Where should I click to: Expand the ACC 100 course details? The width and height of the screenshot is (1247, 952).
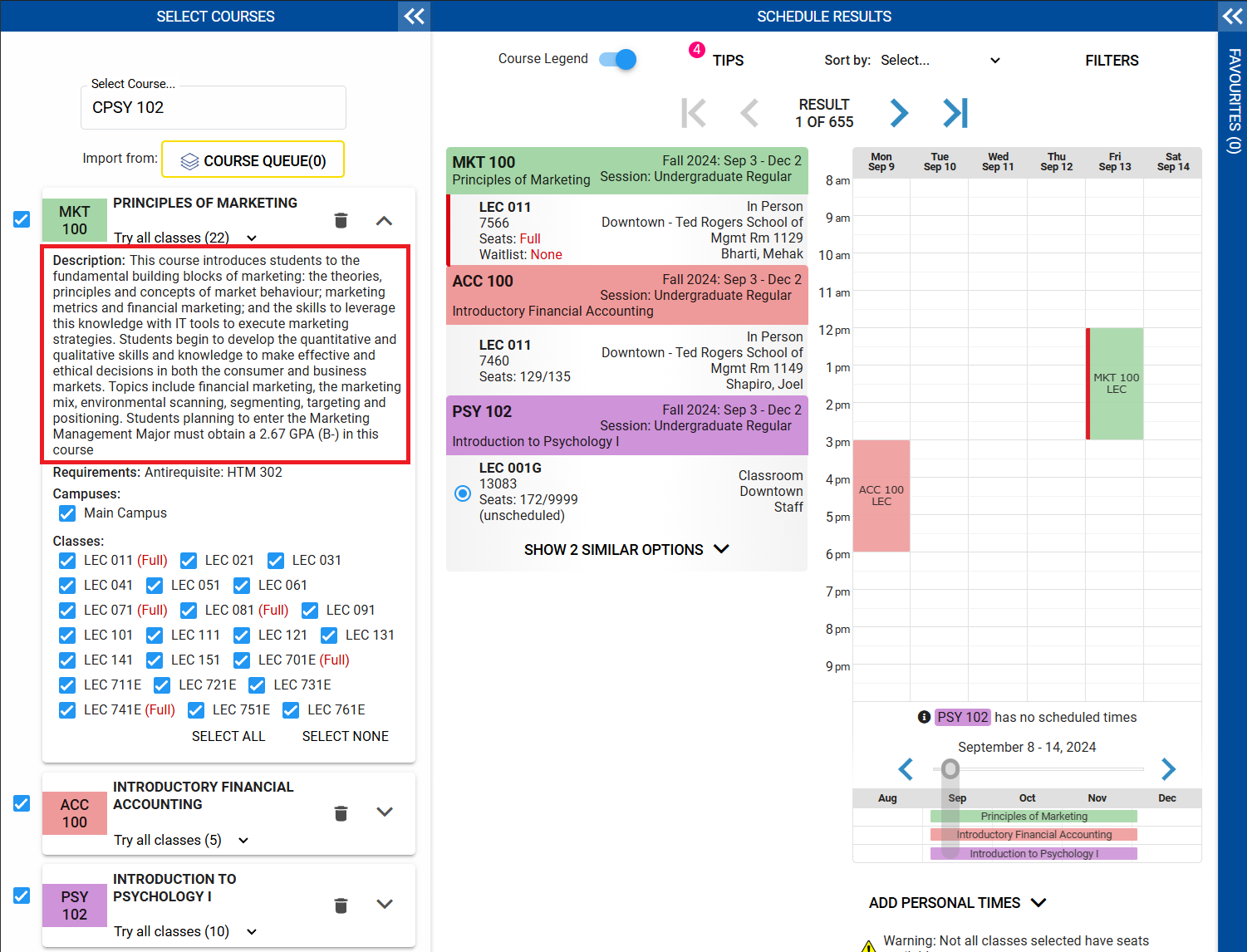coord(384,812)
